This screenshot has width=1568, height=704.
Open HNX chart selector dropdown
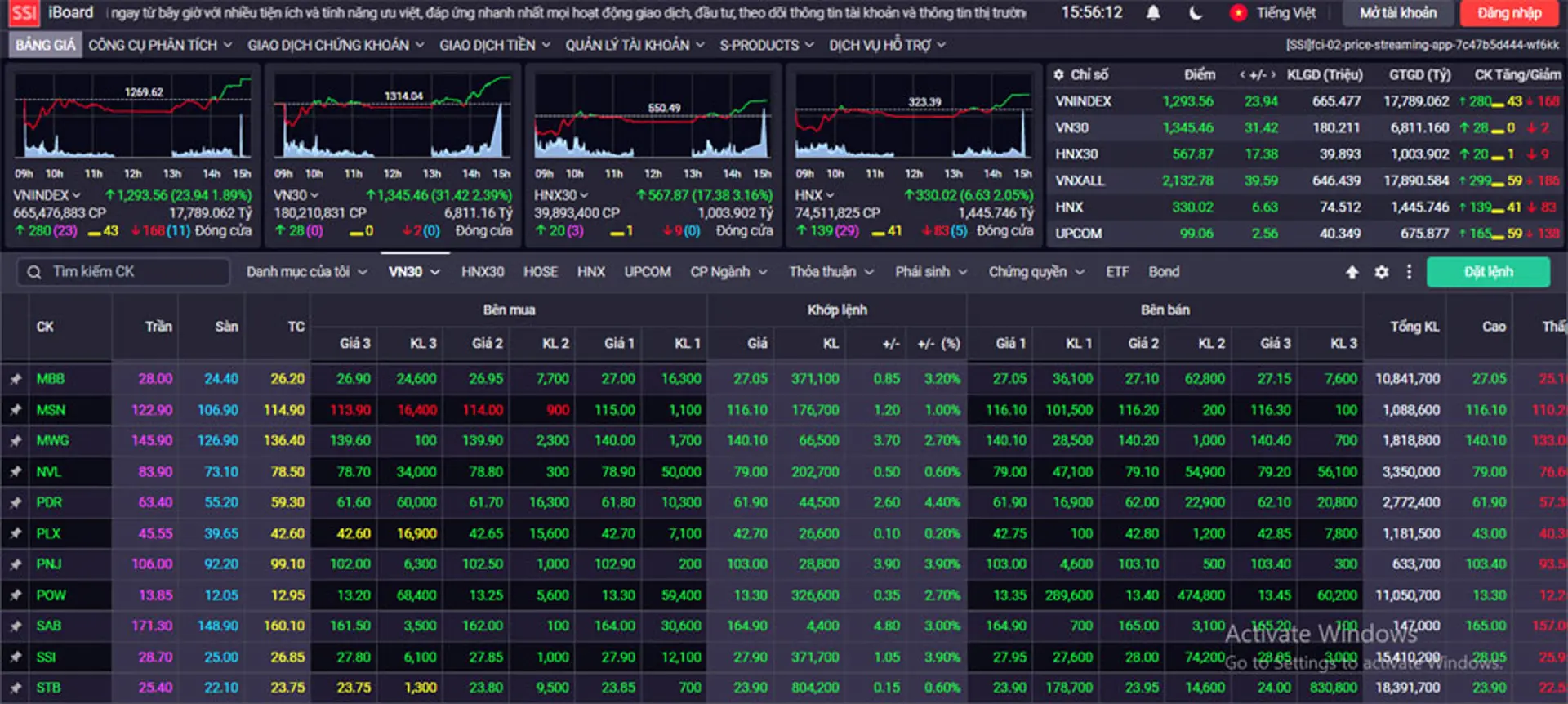coord(814,195)
